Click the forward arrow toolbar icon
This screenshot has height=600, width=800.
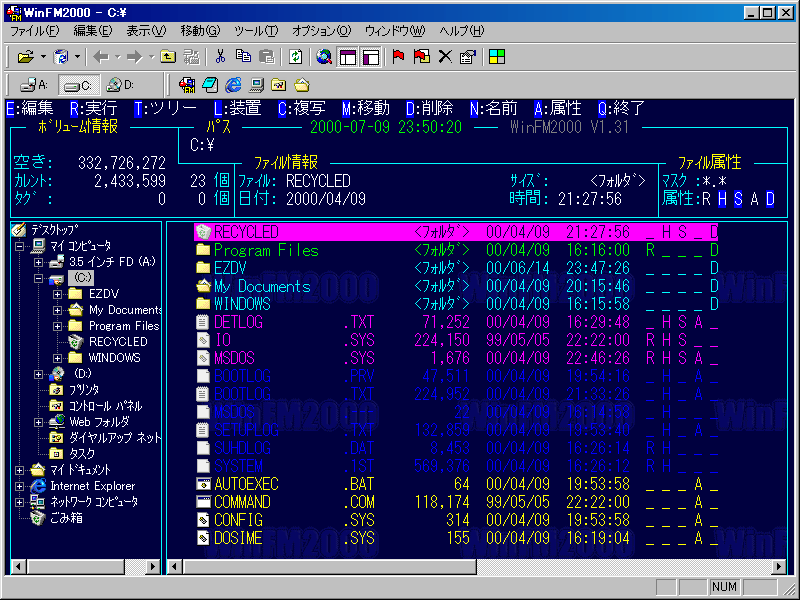[135, 57]
